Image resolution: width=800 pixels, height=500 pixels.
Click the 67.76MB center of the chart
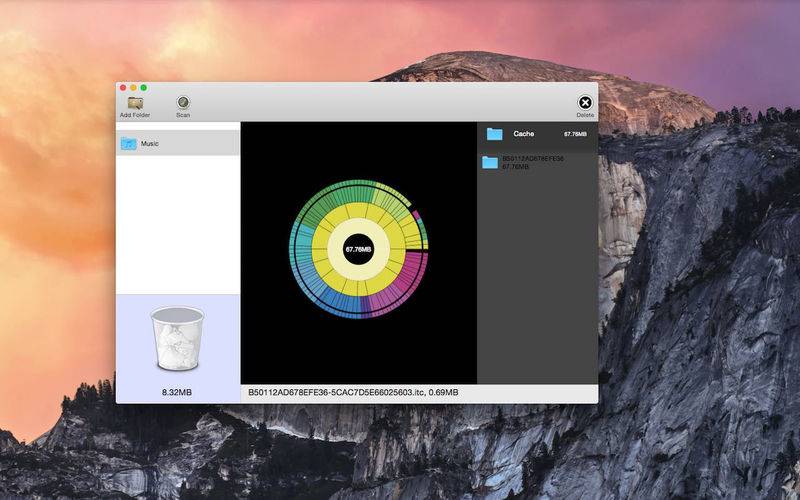(x=358, y=249)
